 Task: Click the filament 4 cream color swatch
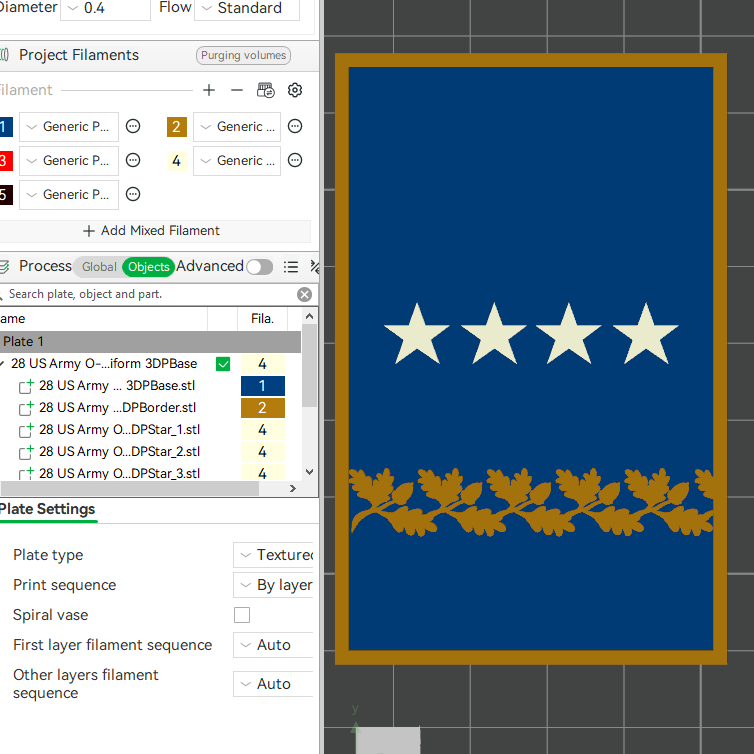click(x=176, y=161)
